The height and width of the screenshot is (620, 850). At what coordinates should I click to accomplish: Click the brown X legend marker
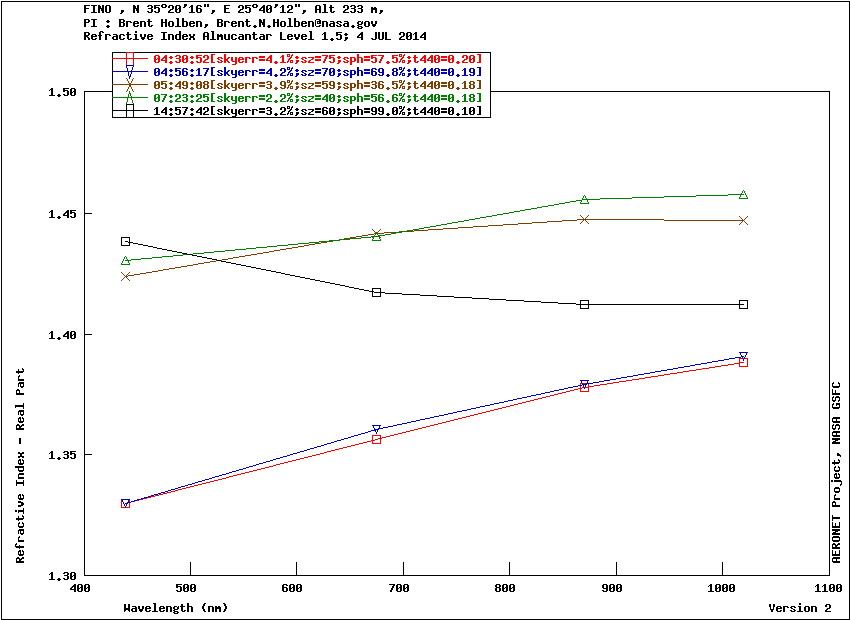pyautogui.click(x=129, y=85)
